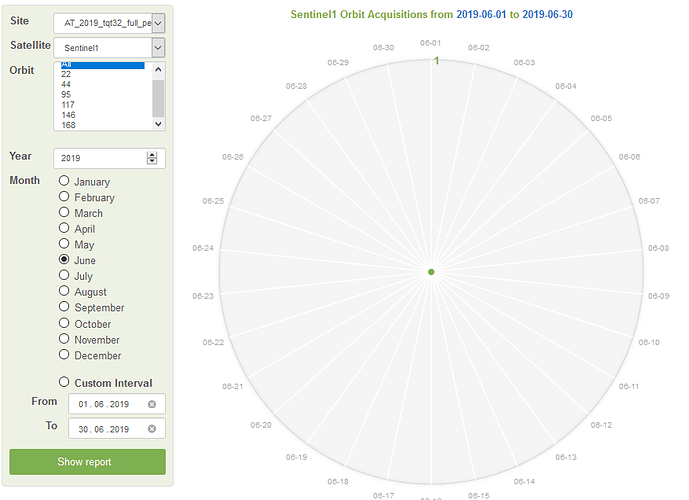Click the 06-28 axis label on chart
This screenshot has height=500, width=689.
pos(296,86)
